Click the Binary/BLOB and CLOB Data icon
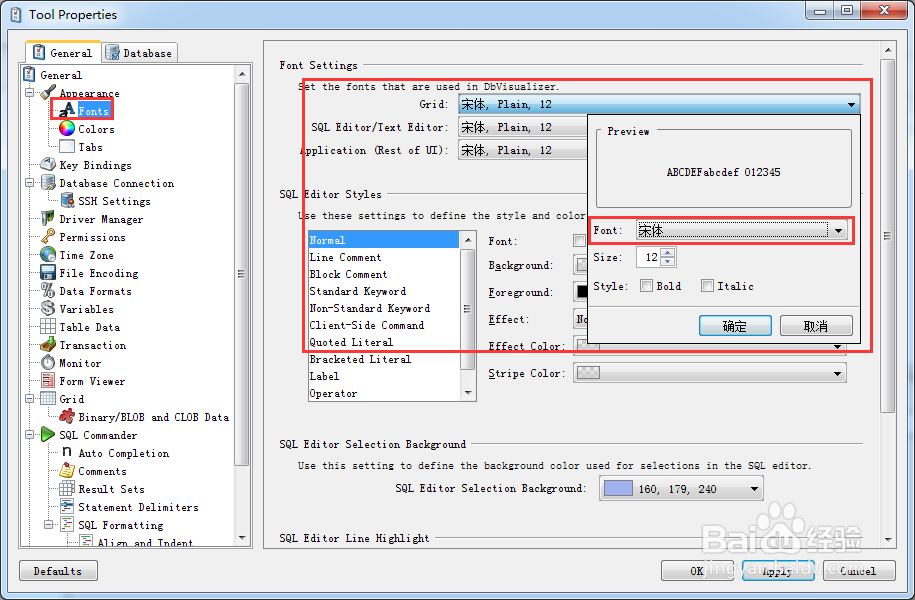This screenshot has width=915, height=600. (x=67, y=417)
